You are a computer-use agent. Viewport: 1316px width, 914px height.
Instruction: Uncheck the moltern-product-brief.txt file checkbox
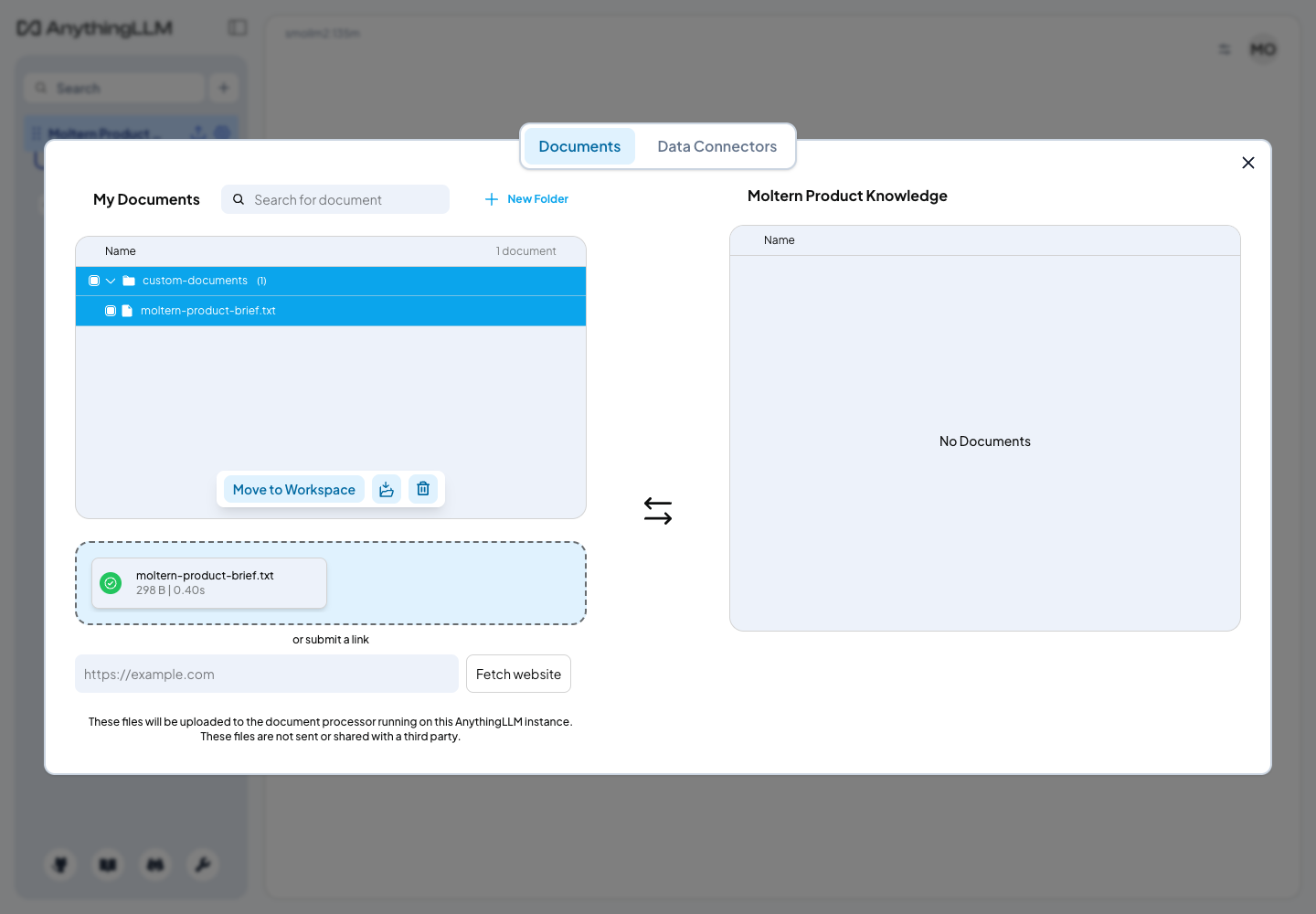(x=111, y=311)
